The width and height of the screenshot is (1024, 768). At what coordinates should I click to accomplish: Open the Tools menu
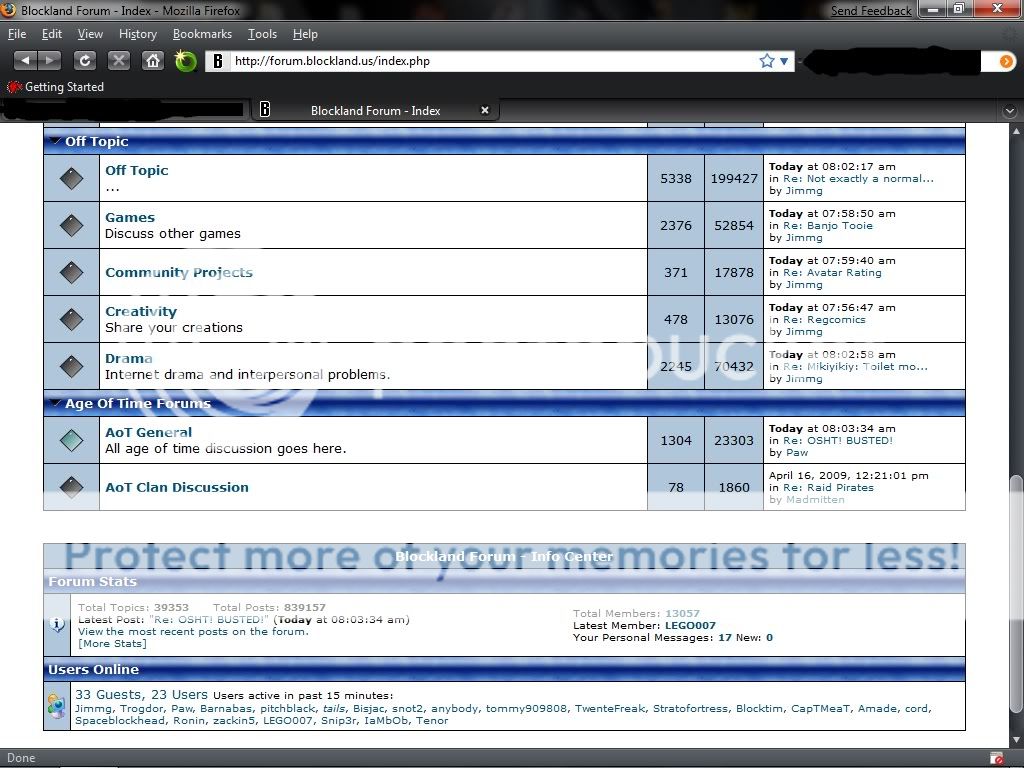click(263, 34)
